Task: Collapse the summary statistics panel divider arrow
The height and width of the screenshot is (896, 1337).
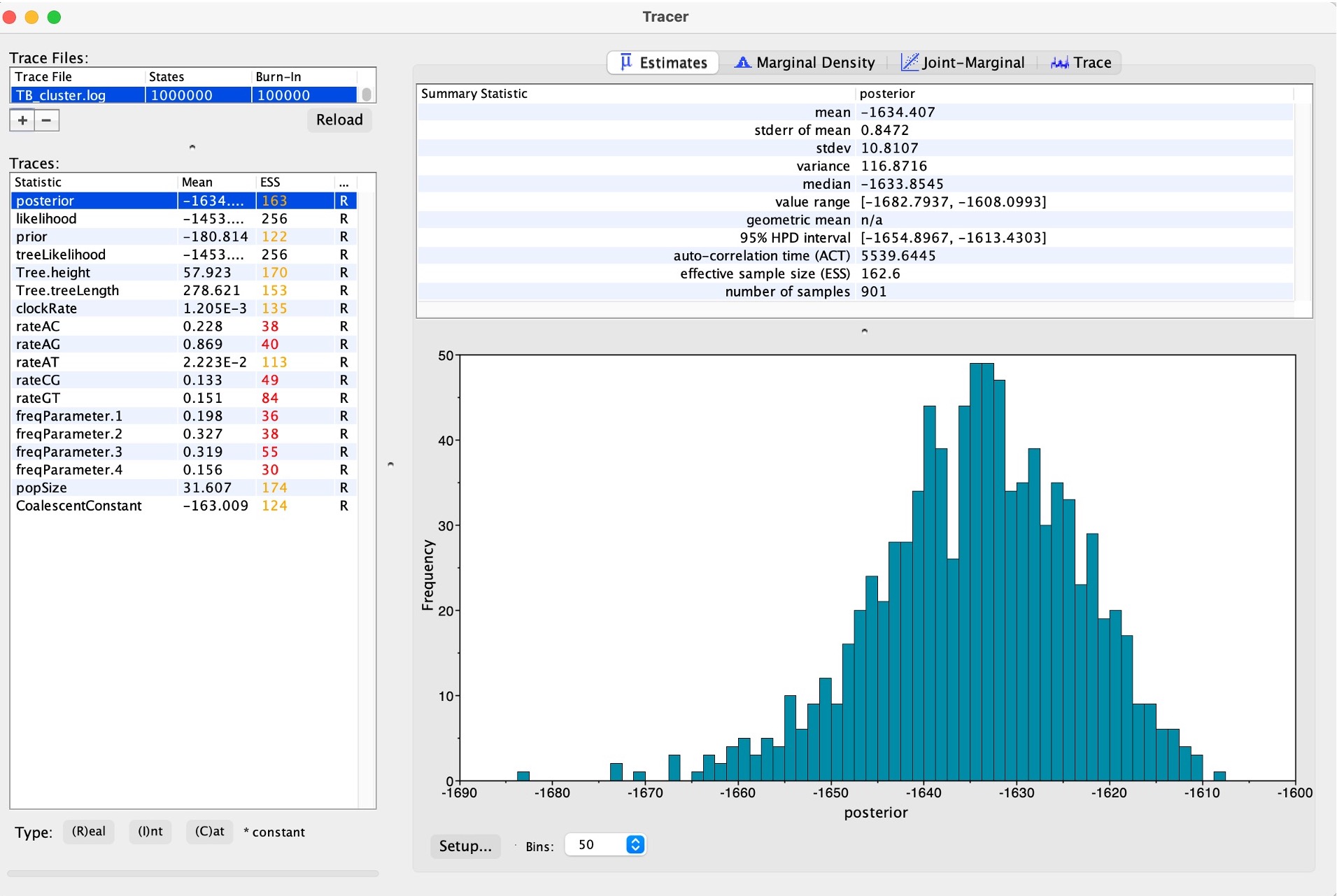Action: (864, 331)
